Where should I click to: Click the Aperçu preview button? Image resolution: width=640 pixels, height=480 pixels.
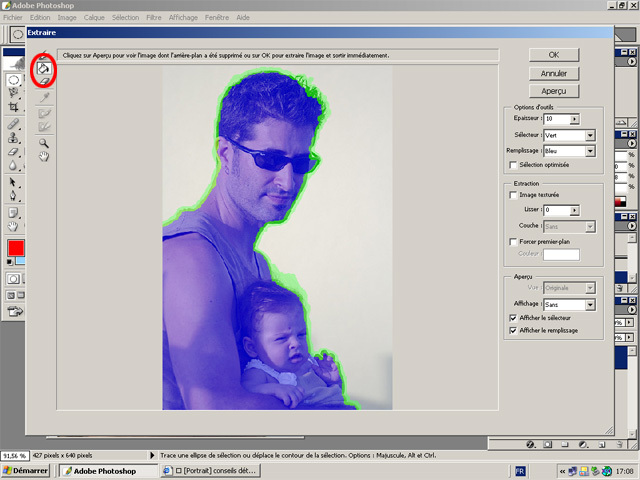(x=554, y=91)
